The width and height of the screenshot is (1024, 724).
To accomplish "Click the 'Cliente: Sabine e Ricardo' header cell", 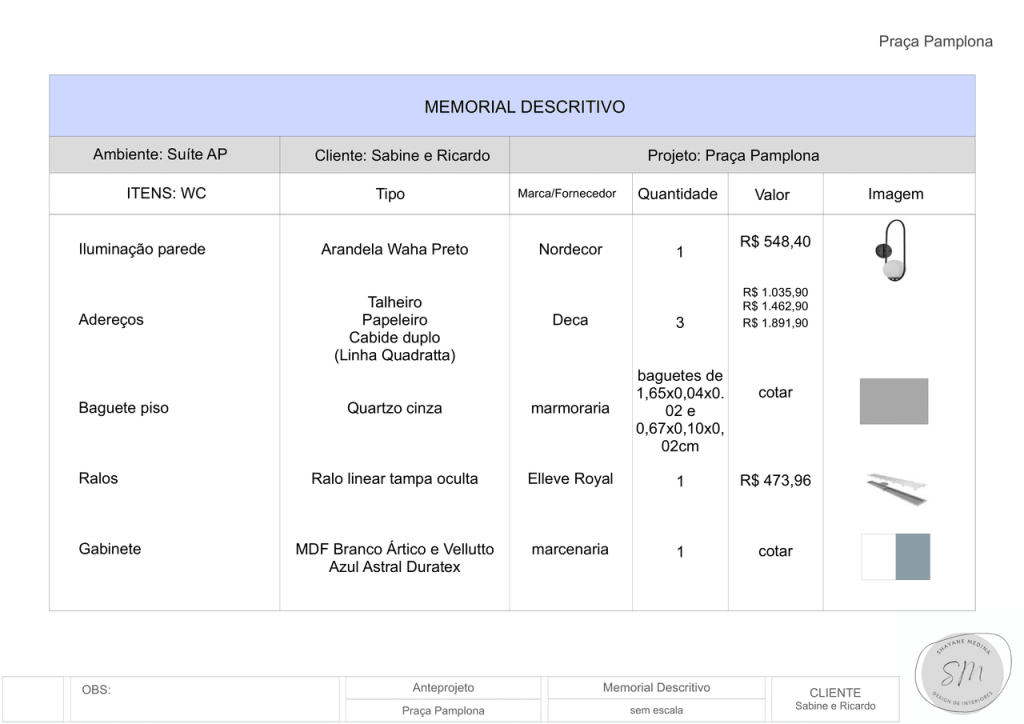I will click(402, 155).
